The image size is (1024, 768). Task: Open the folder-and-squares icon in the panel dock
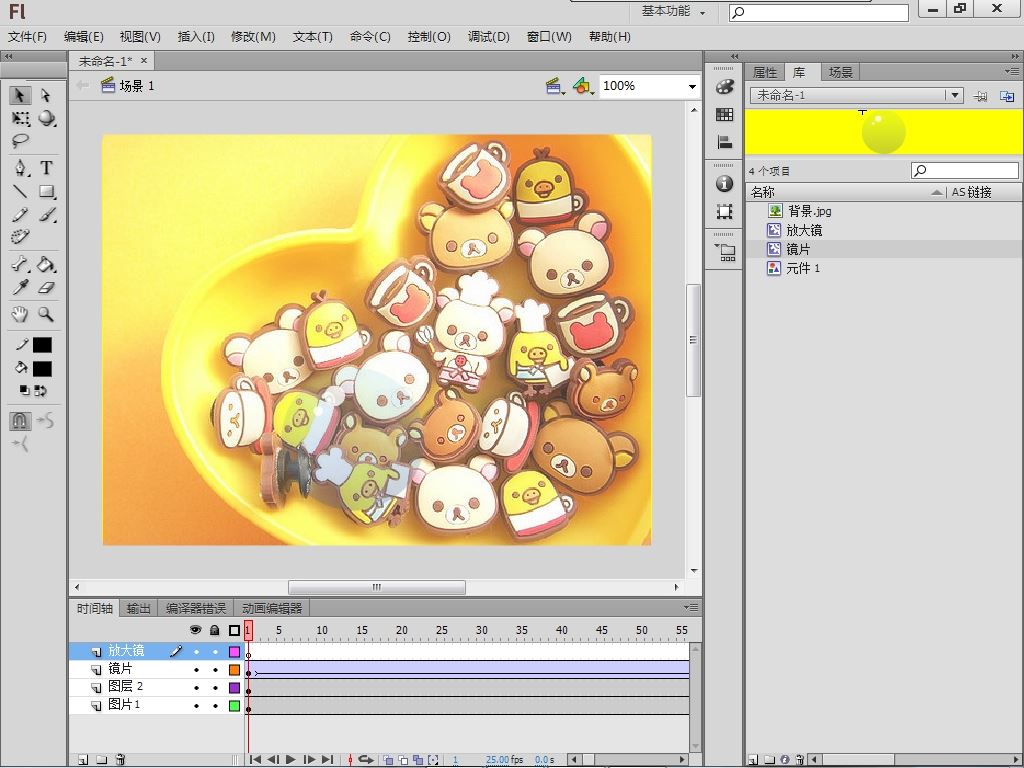(x=725, y=253)
